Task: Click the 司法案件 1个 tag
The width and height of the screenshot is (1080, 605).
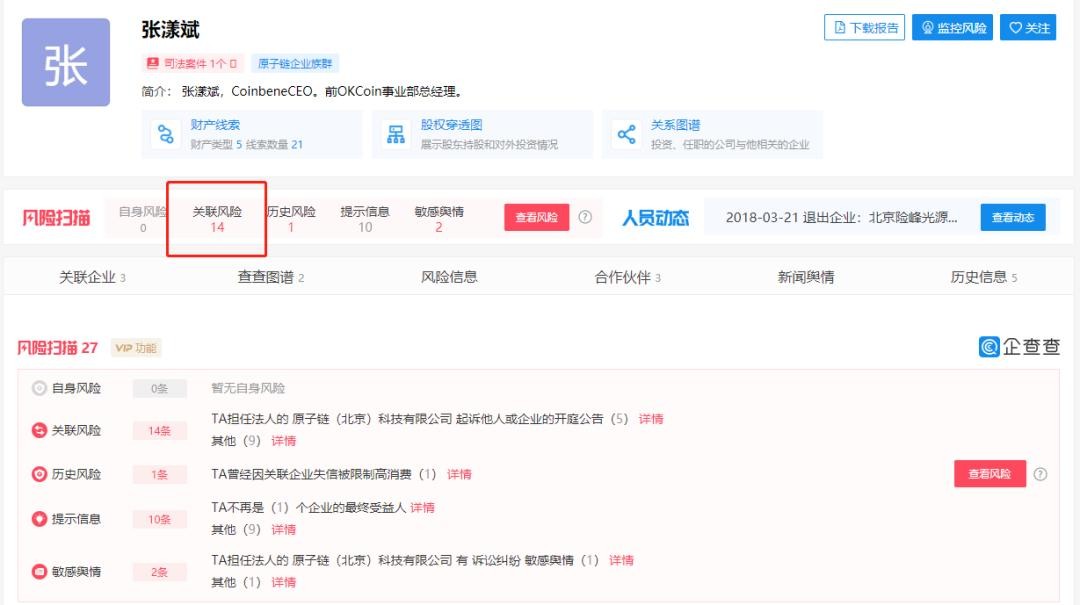Action: pos(193,63)
